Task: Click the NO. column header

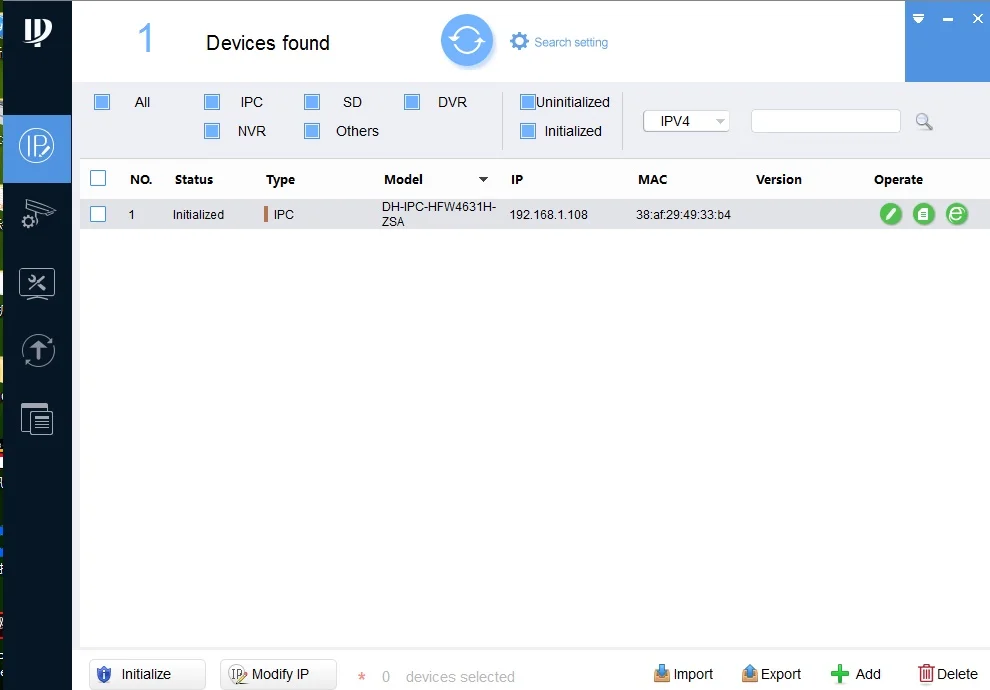Action: point(141,179)
